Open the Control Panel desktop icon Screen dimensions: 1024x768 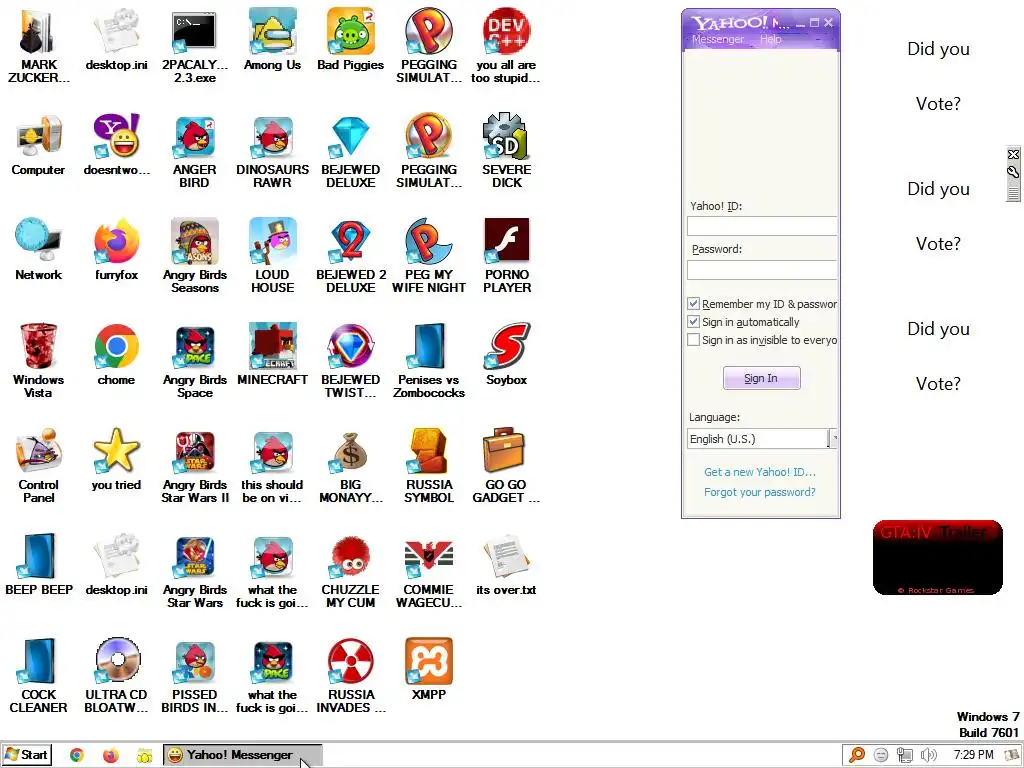click(x=39, y=465)
